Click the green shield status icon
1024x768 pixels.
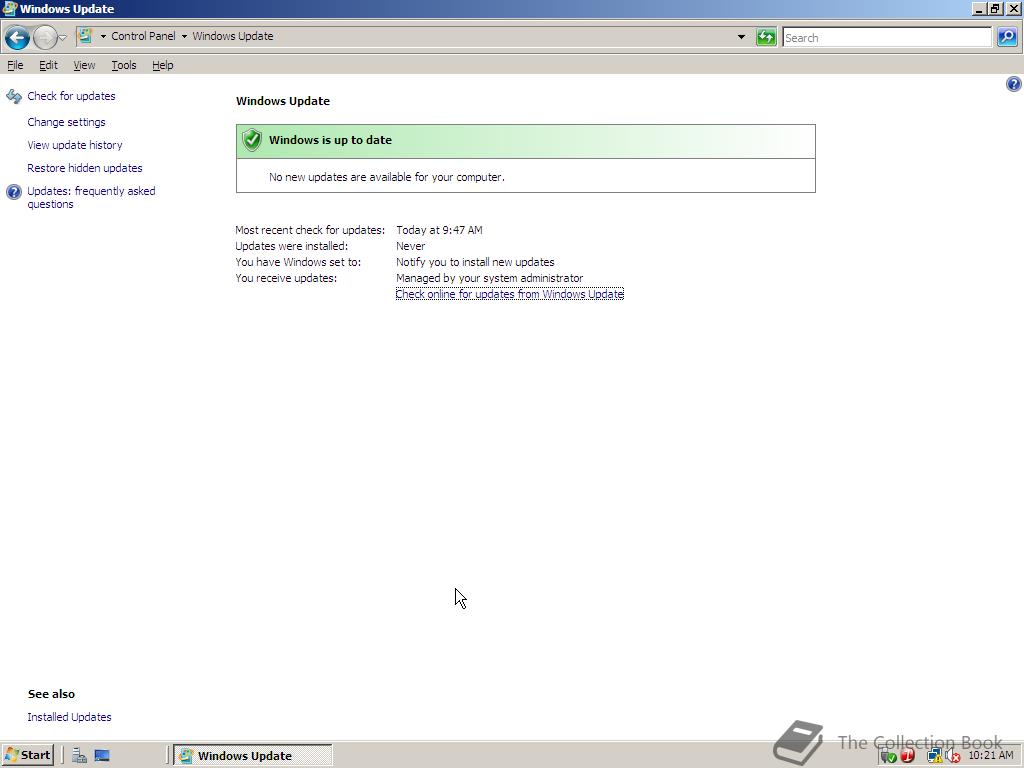(x=251, y=140)
